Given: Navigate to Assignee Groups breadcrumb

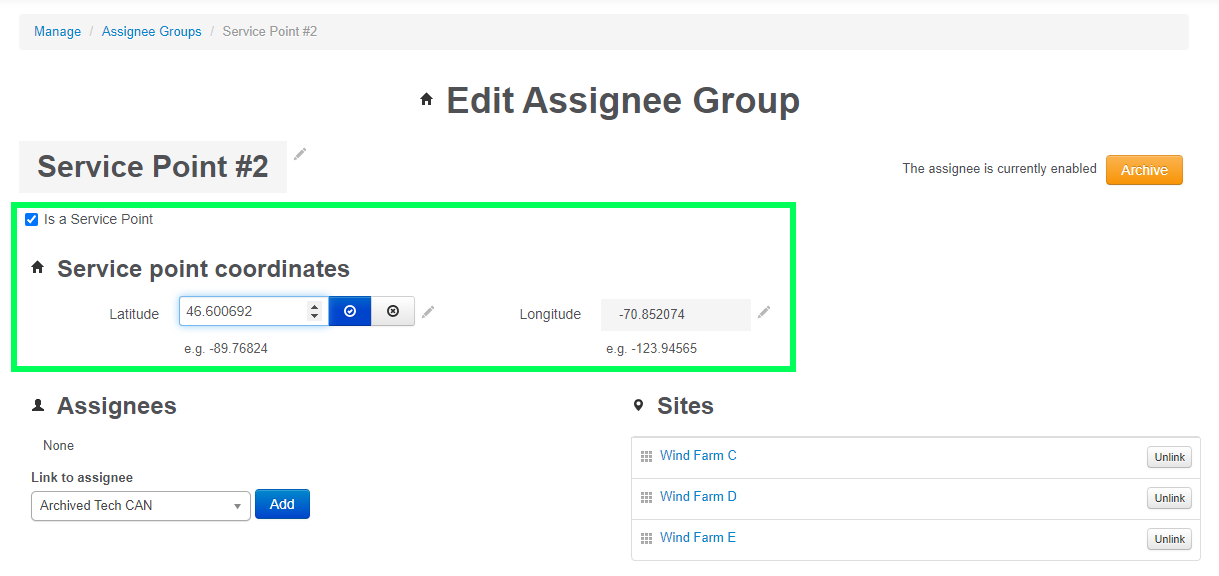Looking at the screenshot, I should point(151,32).
